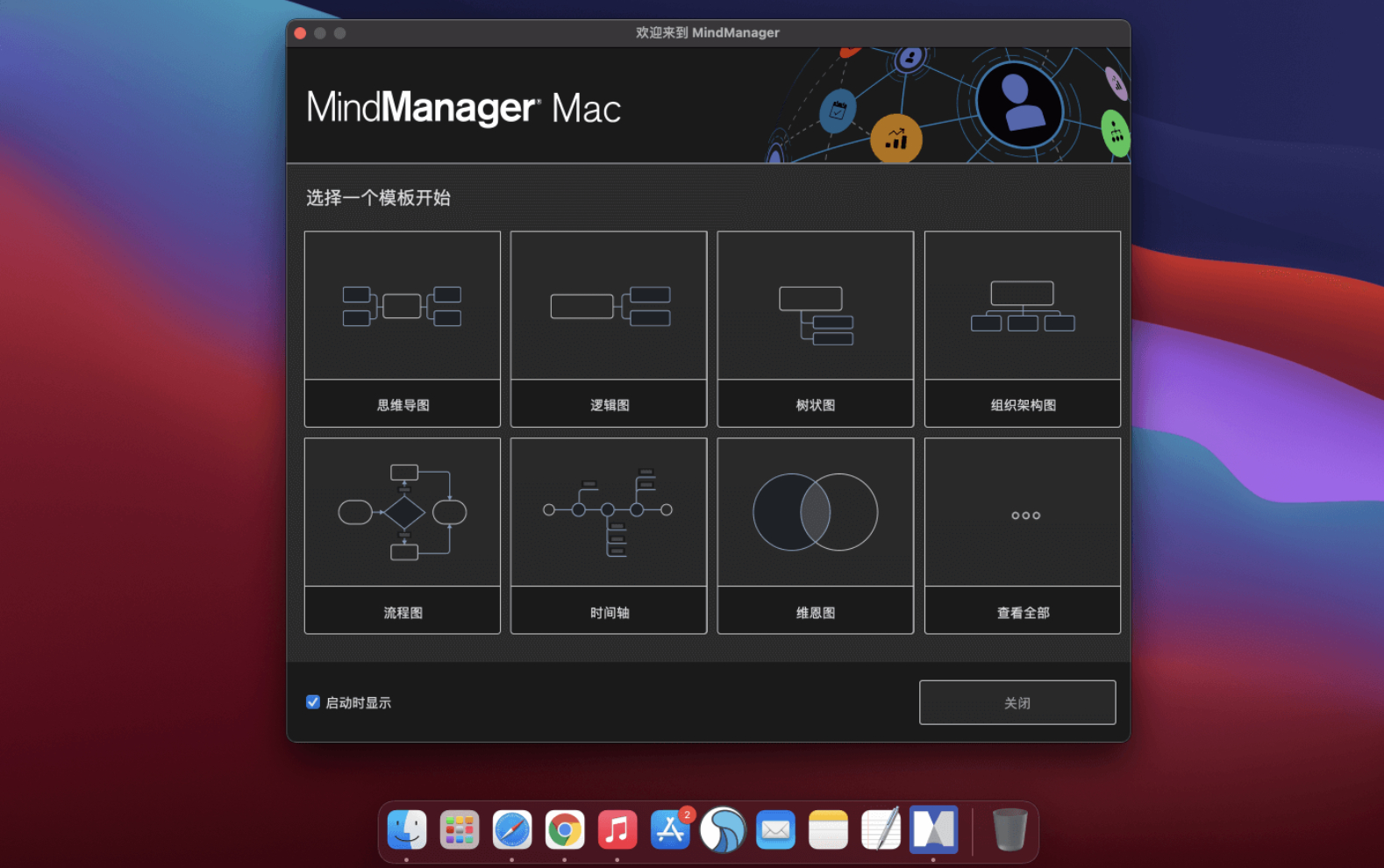1384x868 pixels.
Task: Launch Safari from the Dock
Action: pyautogui.click(x=512, y=829)
